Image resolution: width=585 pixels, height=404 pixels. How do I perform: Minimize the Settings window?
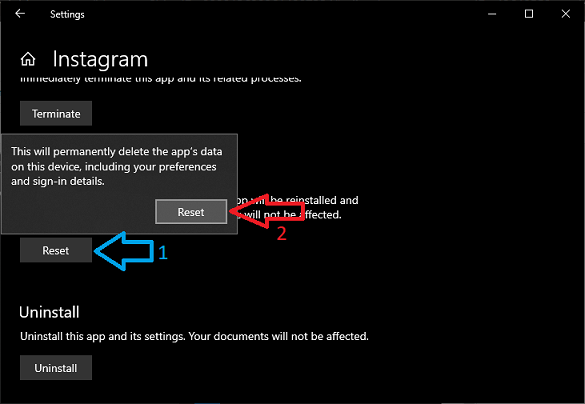[492, 14]
